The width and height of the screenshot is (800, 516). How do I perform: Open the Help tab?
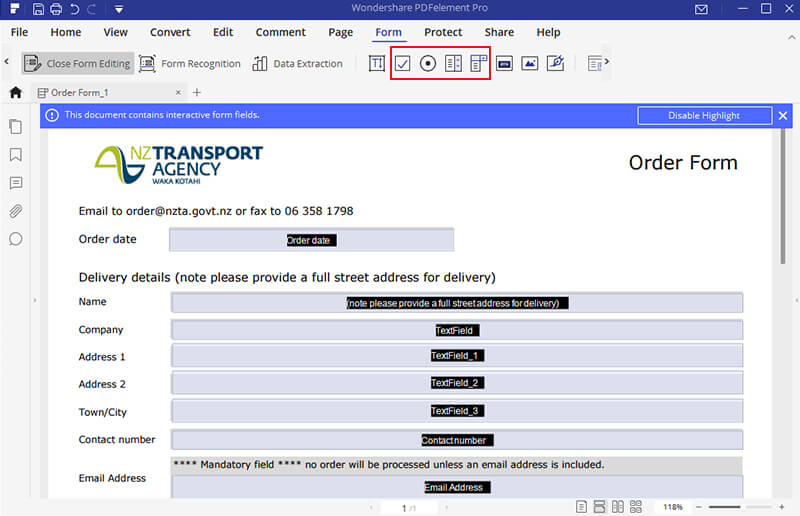click(x=548, y=32)
